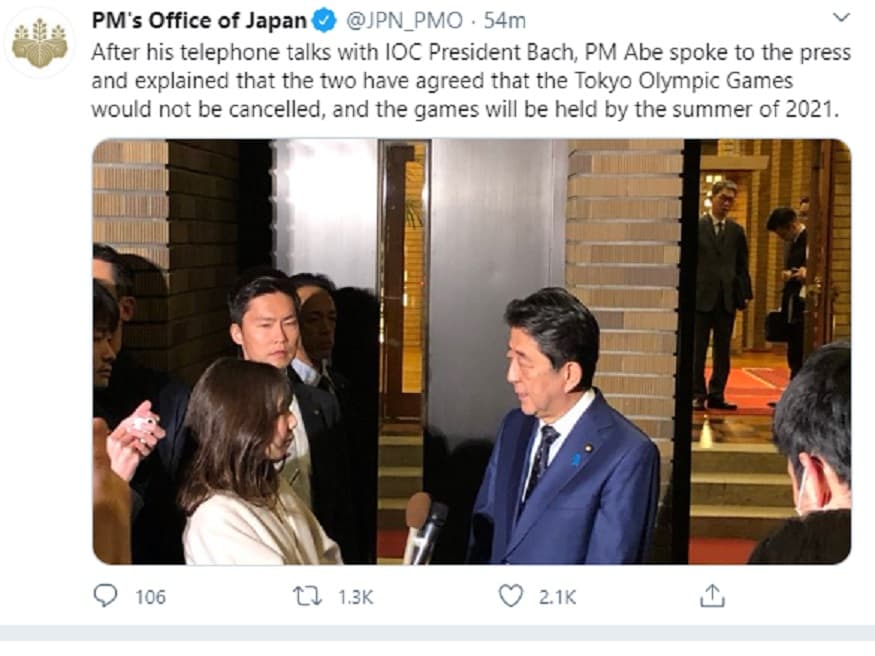Retweet using the retweet arrows icon

click(307, 596)
